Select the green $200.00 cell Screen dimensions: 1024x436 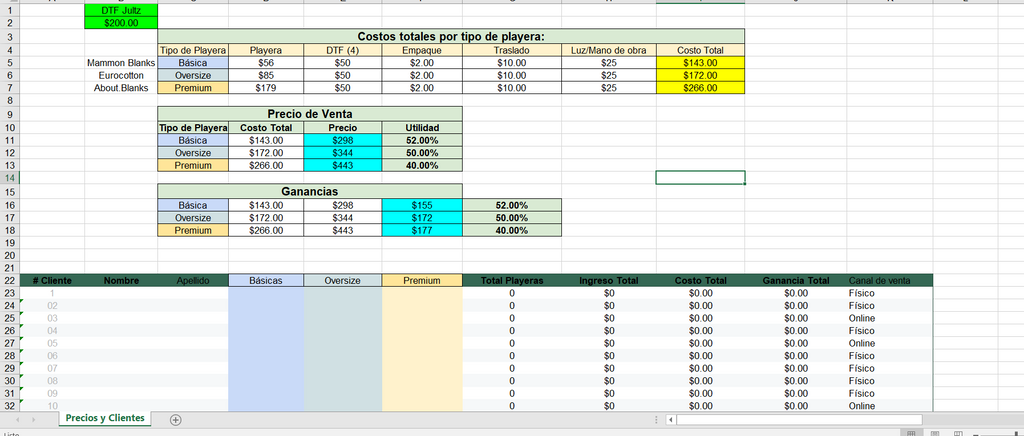point(121,23)
